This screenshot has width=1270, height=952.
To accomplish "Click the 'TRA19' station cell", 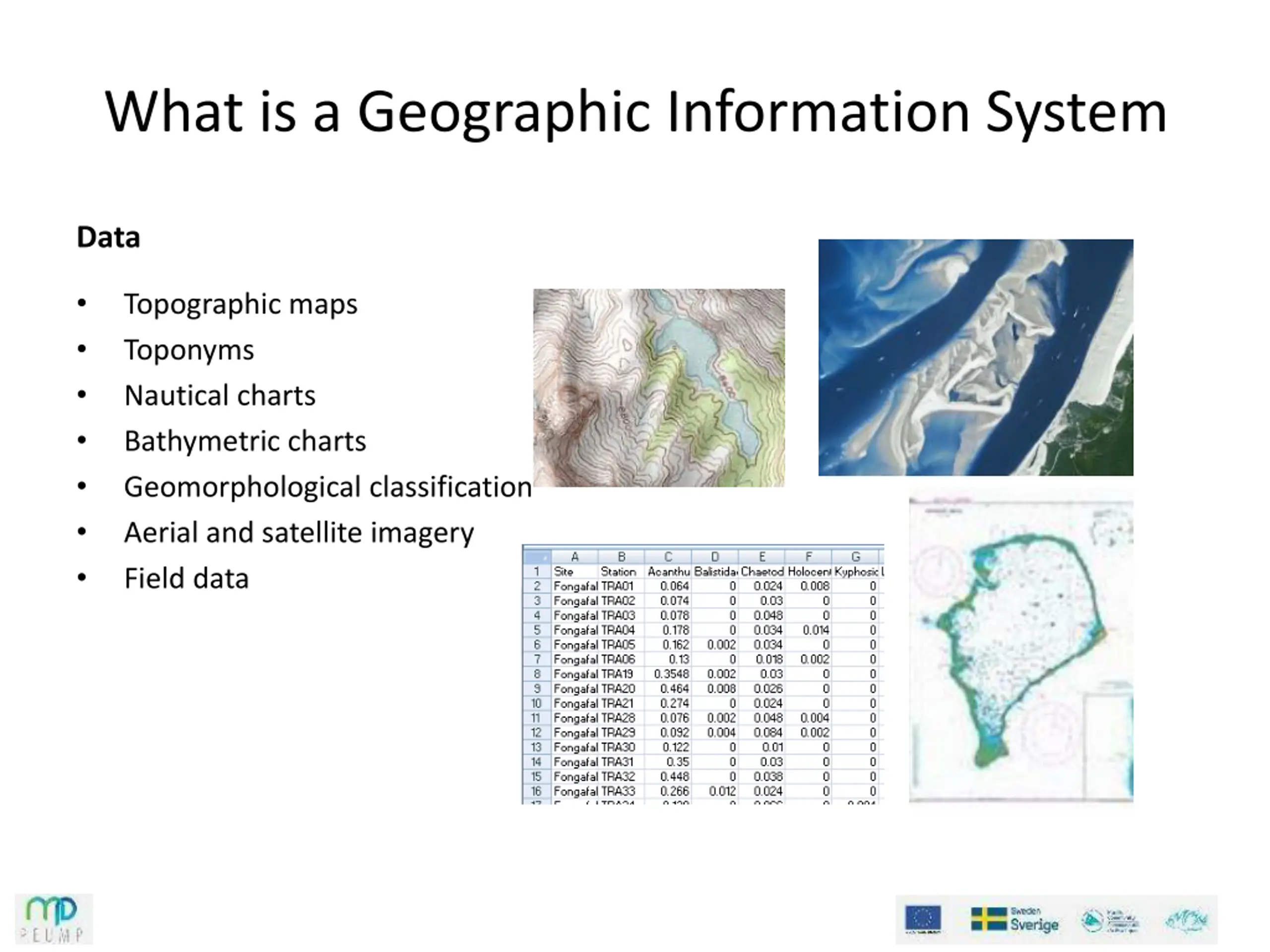I will [x=621, y=674].
